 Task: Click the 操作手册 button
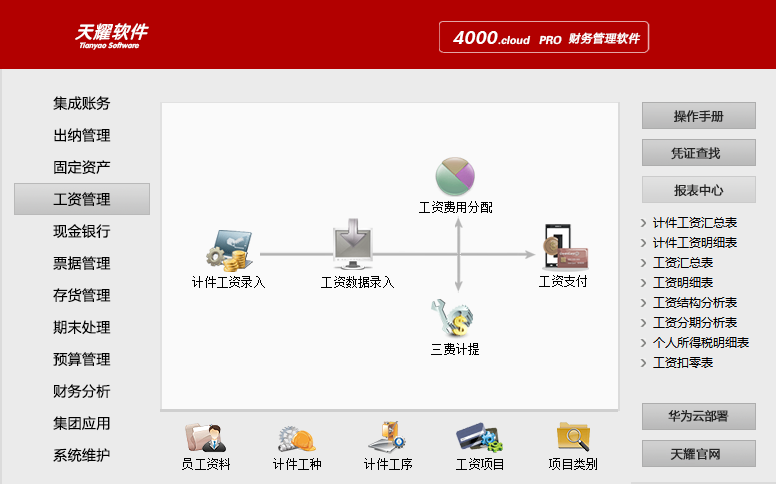(x=698, y=116)
